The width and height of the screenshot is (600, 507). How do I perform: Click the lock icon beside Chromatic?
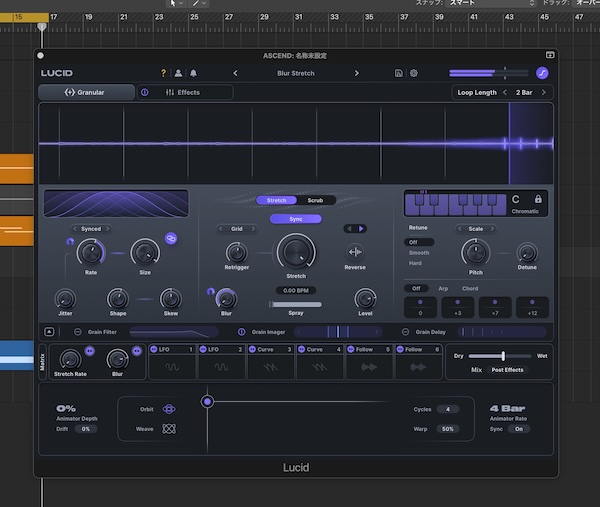click(538, 199)
